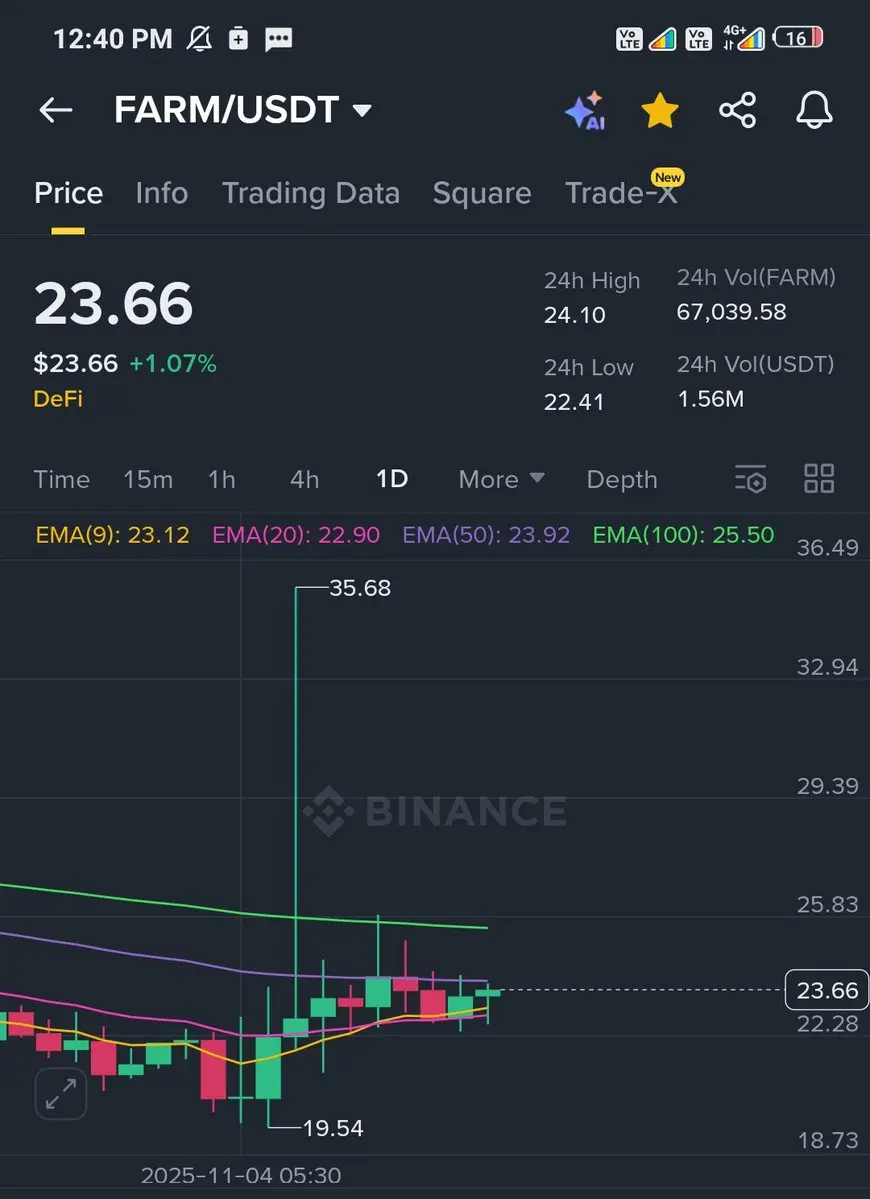Click the large 23.66 last price
870x1199 pixels.
point(113,304)
